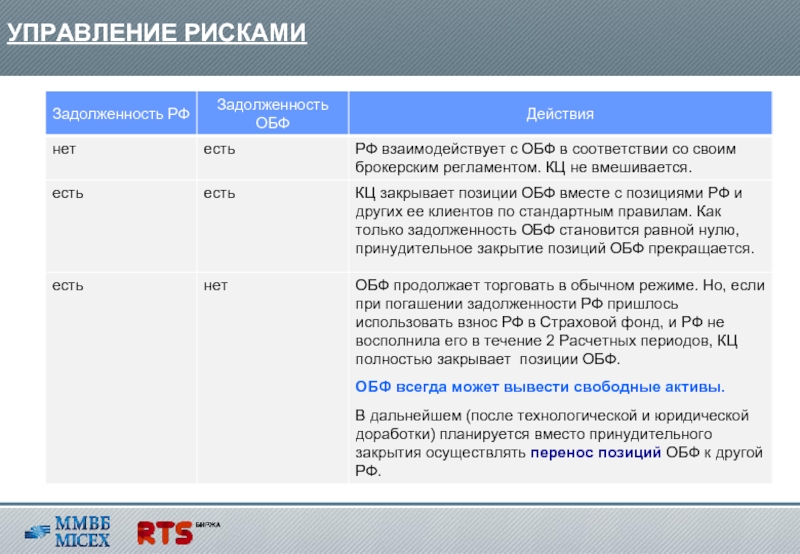Select the Действия column header

pos(560,113)
